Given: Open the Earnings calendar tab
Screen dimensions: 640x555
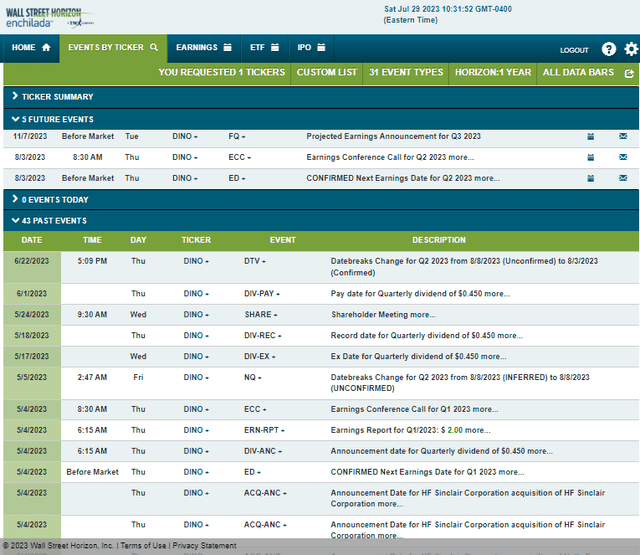Looking at the screenshot, I should [204, 48].
